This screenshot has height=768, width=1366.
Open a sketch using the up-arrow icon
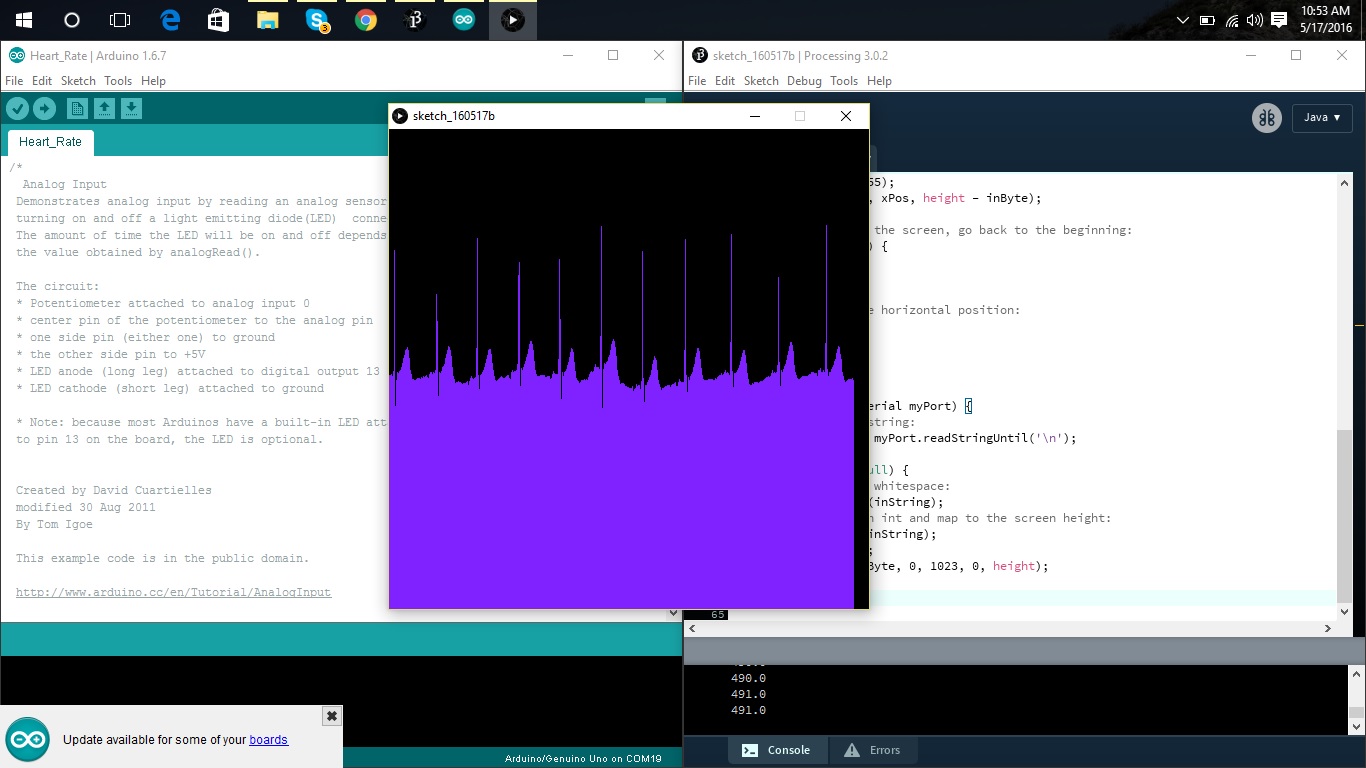[104, 108]
